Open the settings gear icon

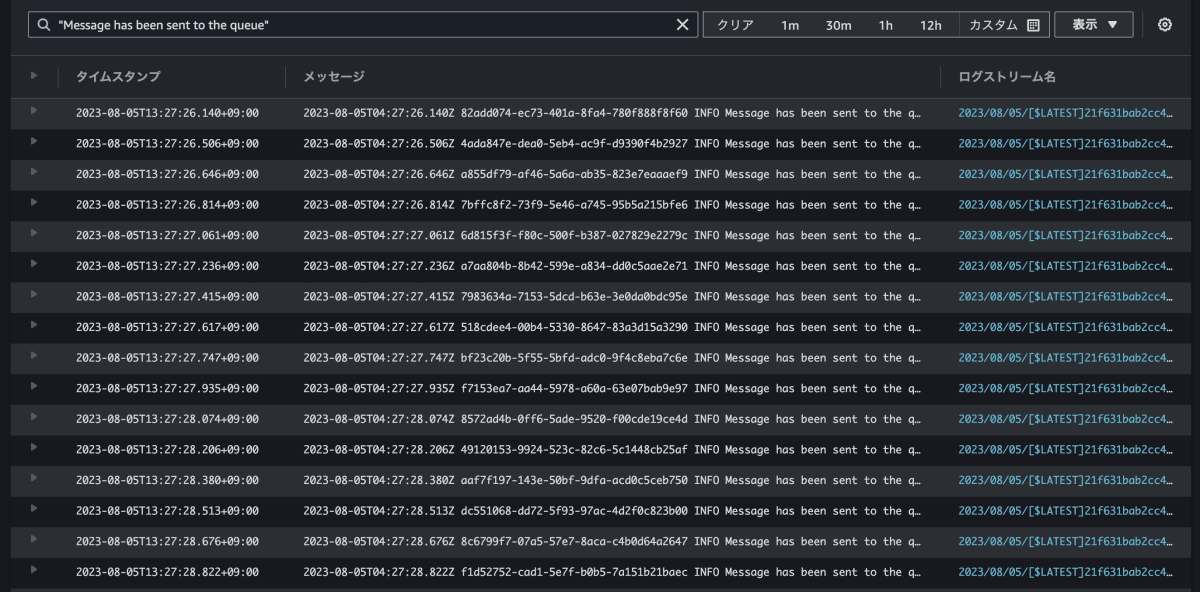1164,25
